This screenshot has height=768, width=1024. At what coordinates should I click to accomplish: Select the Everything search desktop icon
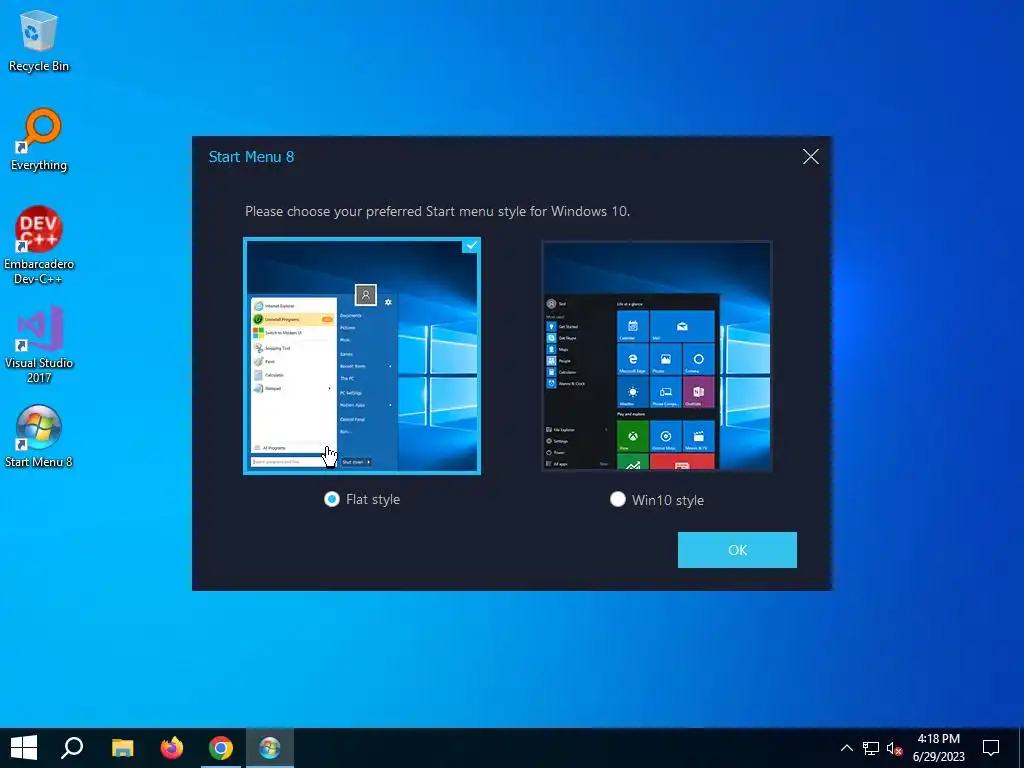coord(39,139)
